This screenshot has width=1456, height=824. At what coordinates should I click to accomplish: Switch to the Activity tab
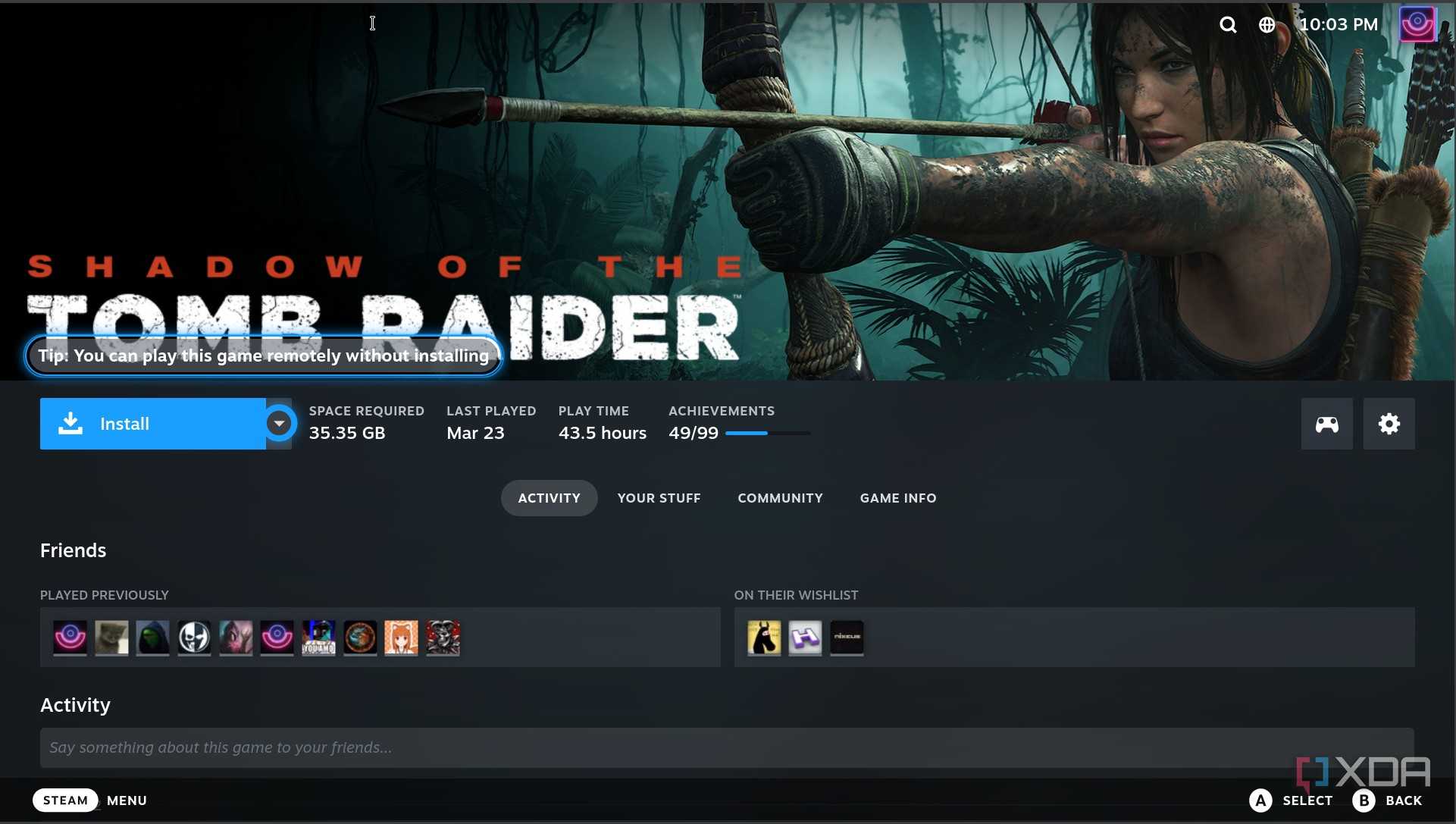tap(549, 498)
